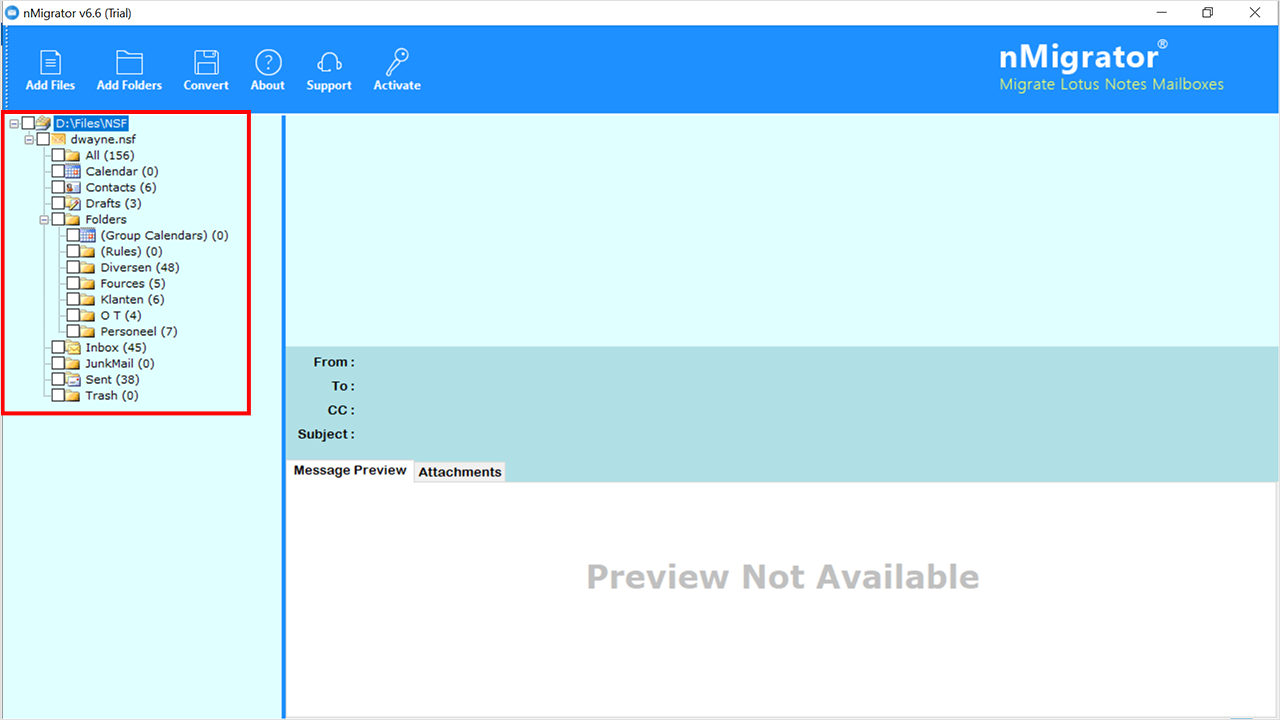Click the Diversen folder icon
The width and height of the screenshot is (1280, 720).
tap(88, 267)
